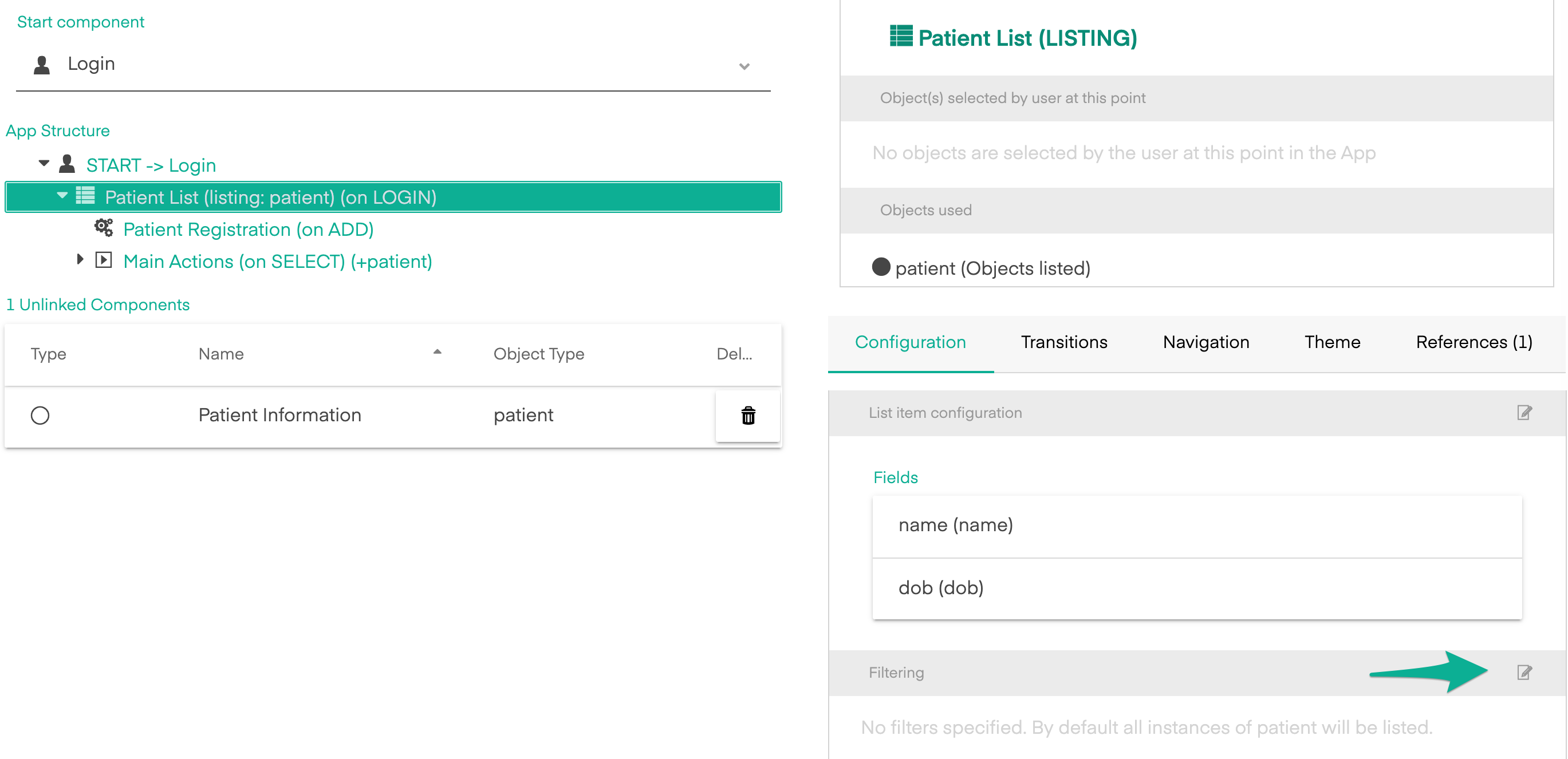Switch to the Transitions tab
The height and width of the screenshot is (759, 1568).
1063,342
